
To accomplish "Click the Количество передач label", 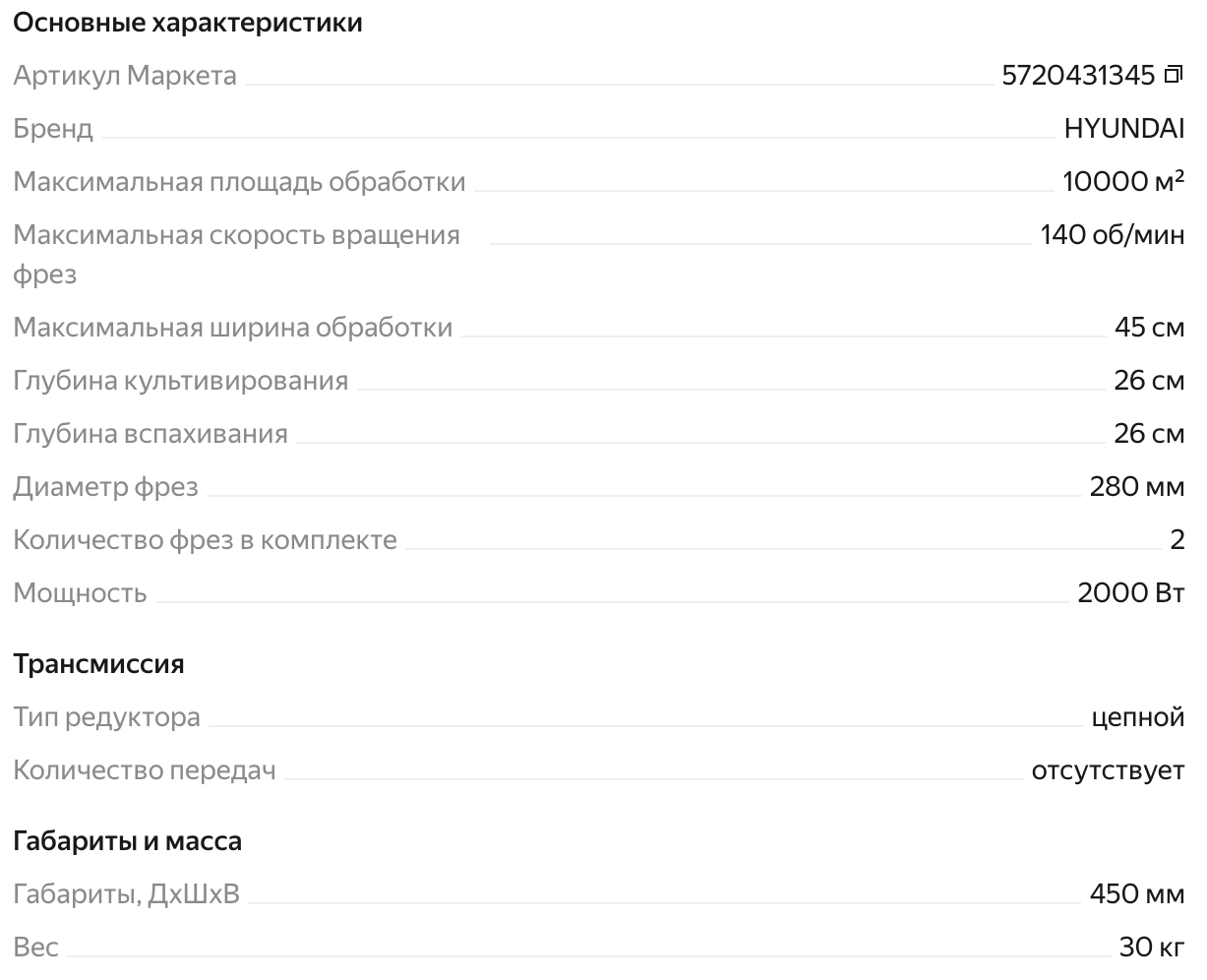I will [145, 770].
